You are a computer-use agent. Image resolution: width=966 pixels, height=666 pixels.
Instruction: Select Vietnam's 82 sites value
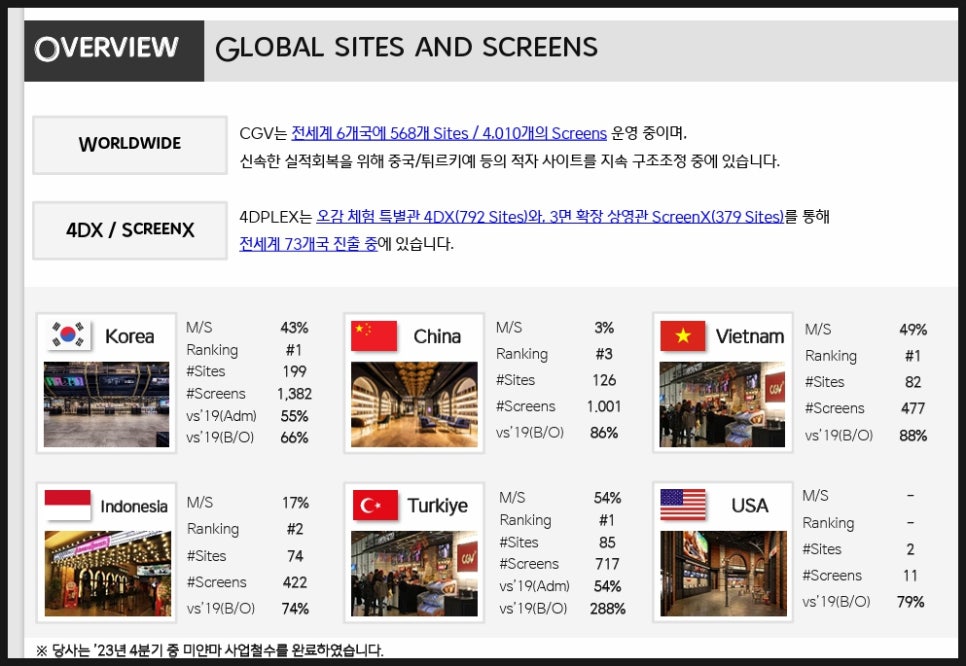(913, 382)
